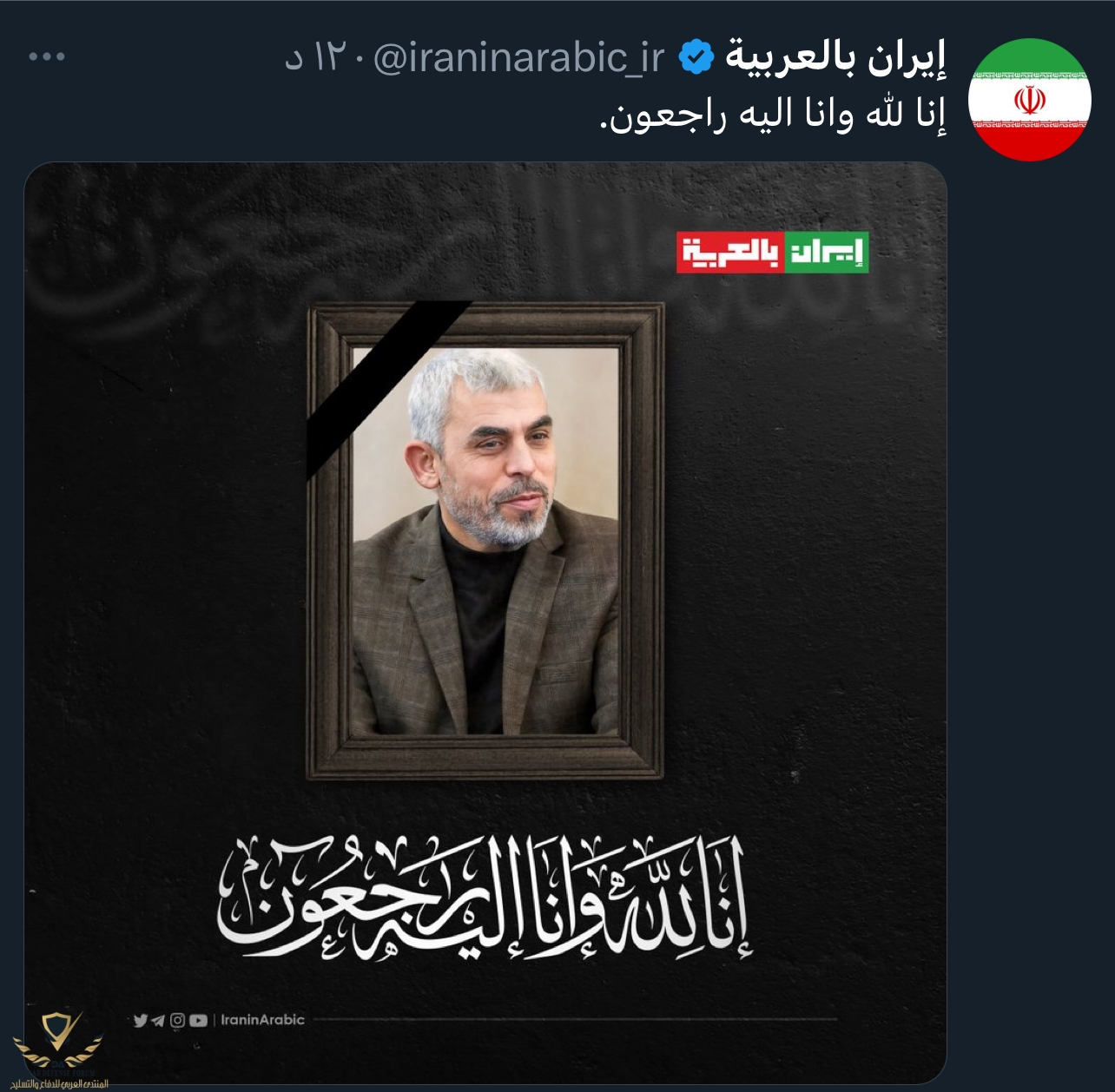Click the green إيران half of the logo

click(x=827, y=253)
